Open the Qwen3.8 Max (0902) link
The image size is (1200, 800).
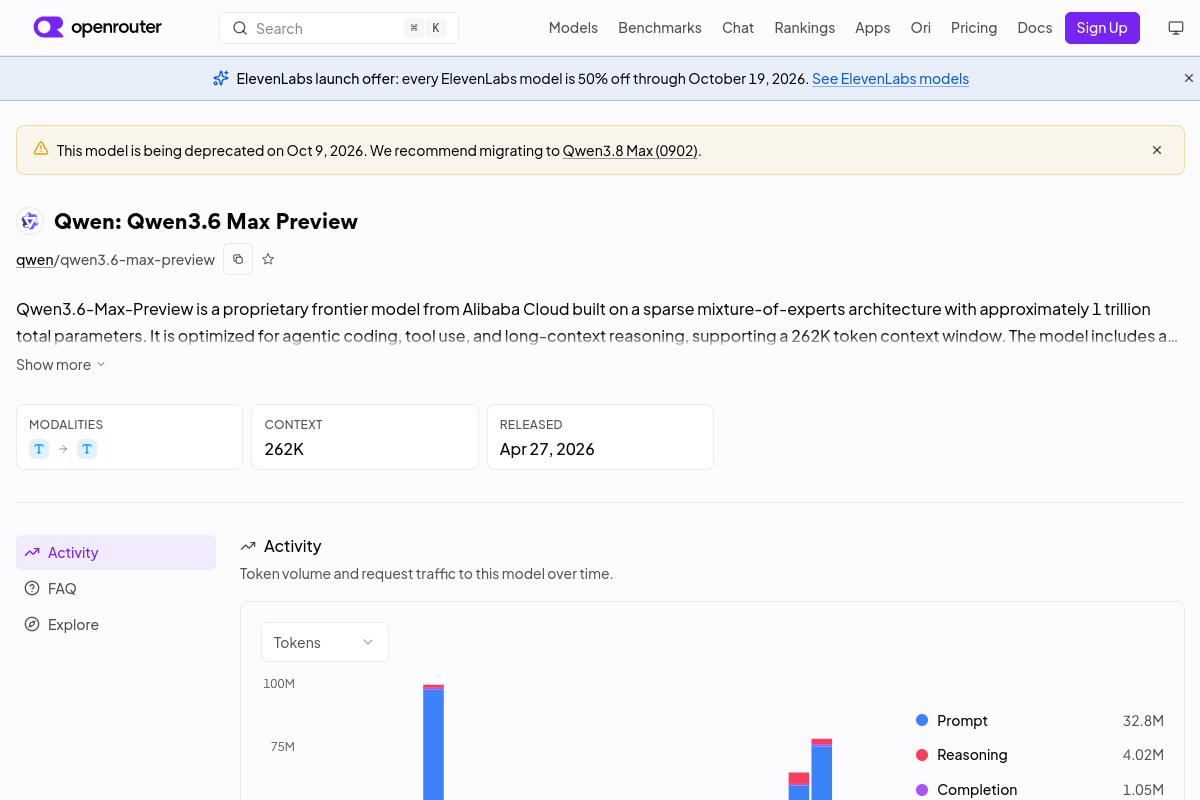click(x=630, y=151)
